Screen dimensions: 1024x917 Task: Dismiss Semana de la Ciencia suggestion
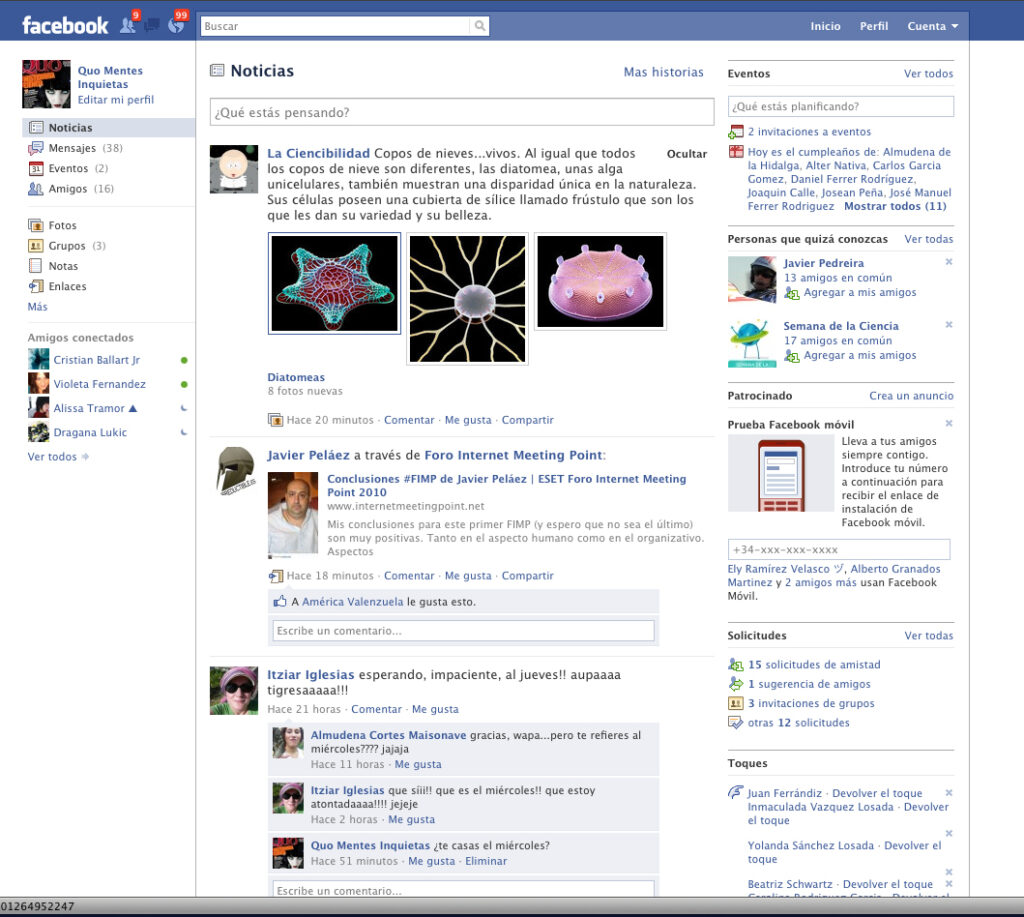[949, 325]
